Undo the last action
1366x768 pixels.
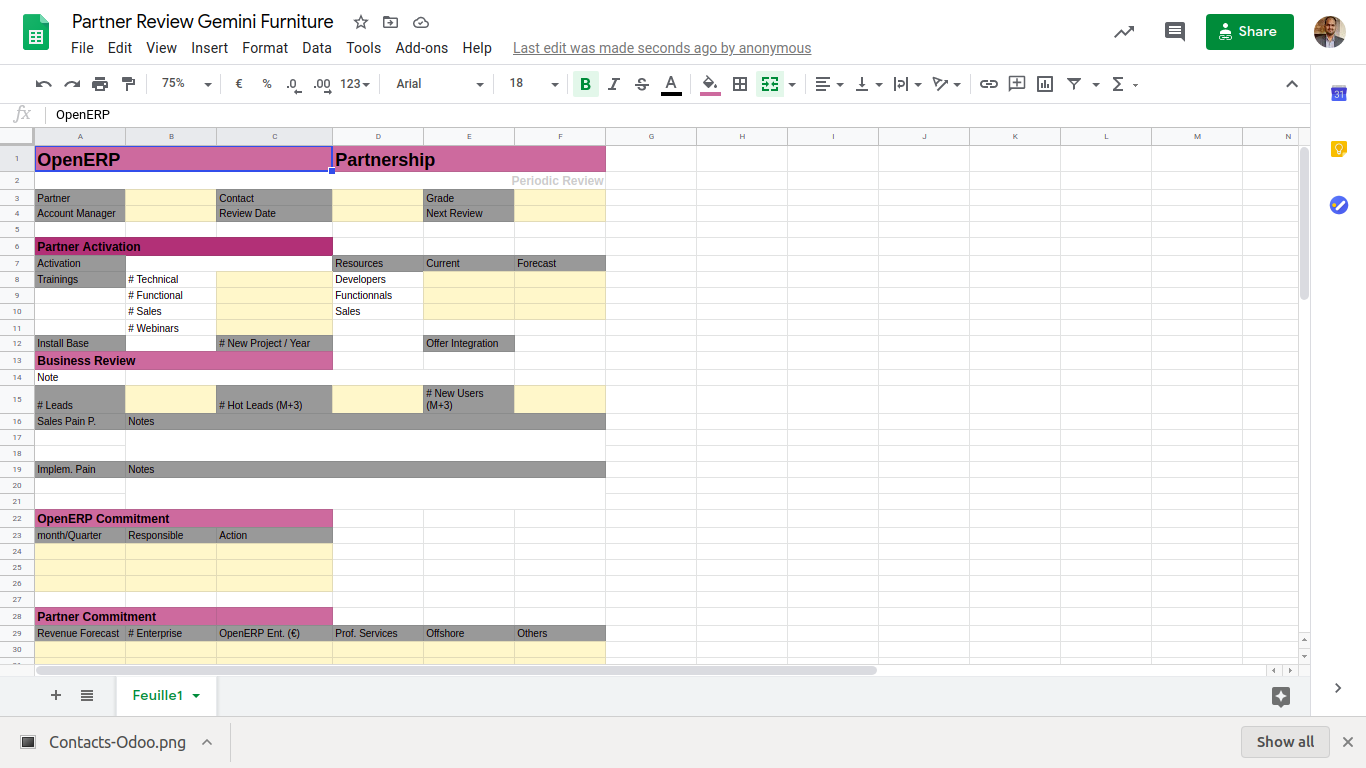pos(44,84)
